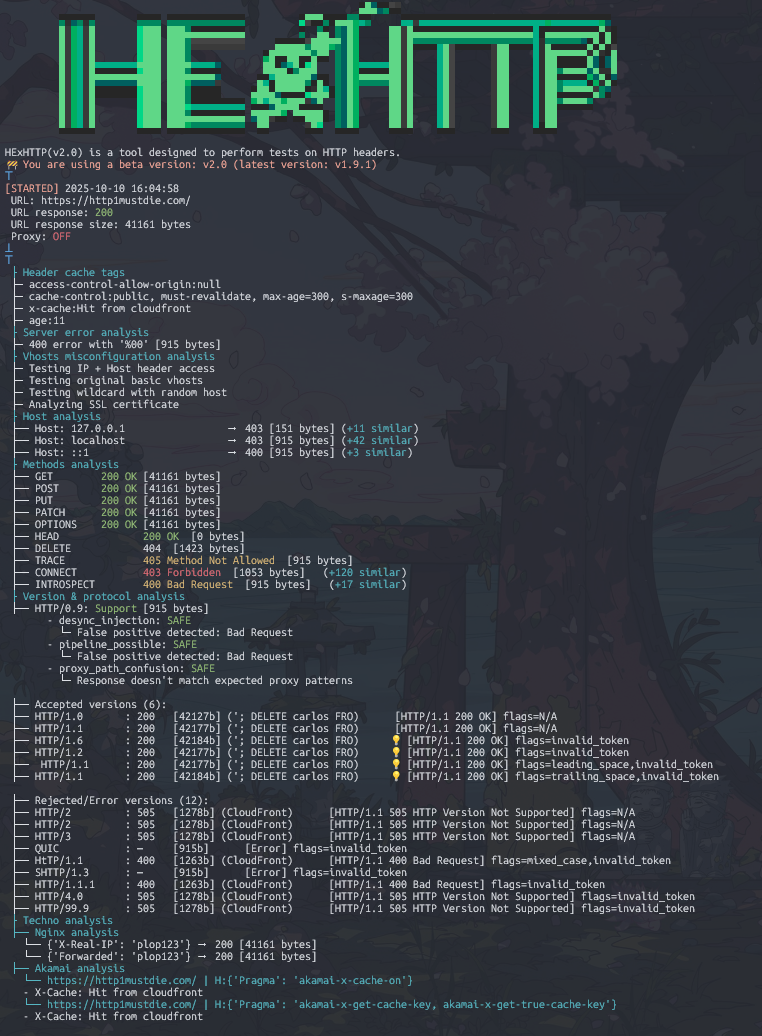Screen dimensions: 762x1036
Task: Open the https://http1mustdie.com/ URL after 'URL:'
Action: click(116, 200)
